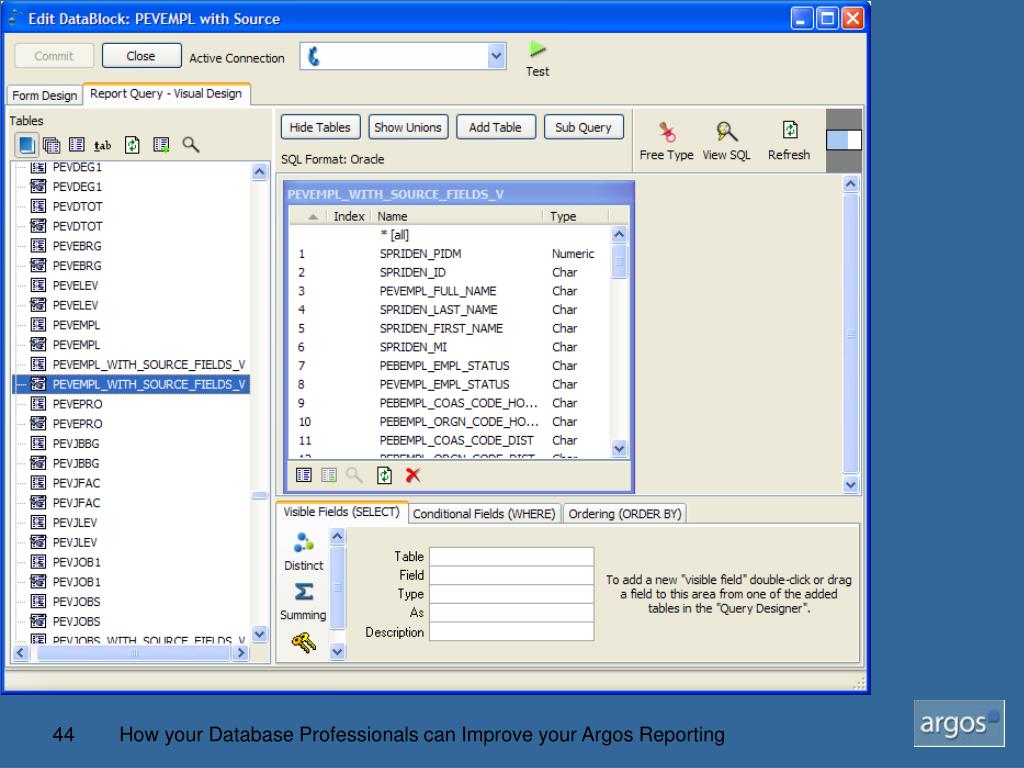Click tables list horizontal scroll right arrow
The image size is (1024, 768).
coord(242,652)
